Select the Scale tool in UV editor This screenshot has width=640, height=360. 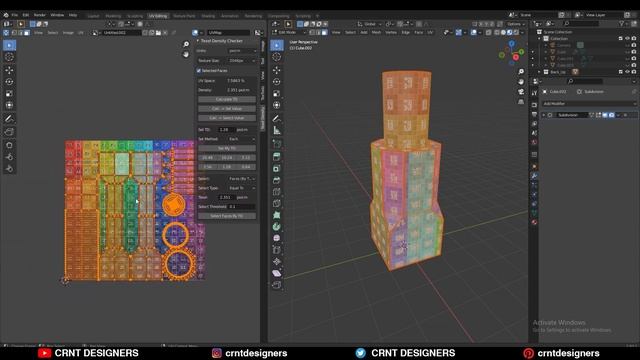pos(9,93)
